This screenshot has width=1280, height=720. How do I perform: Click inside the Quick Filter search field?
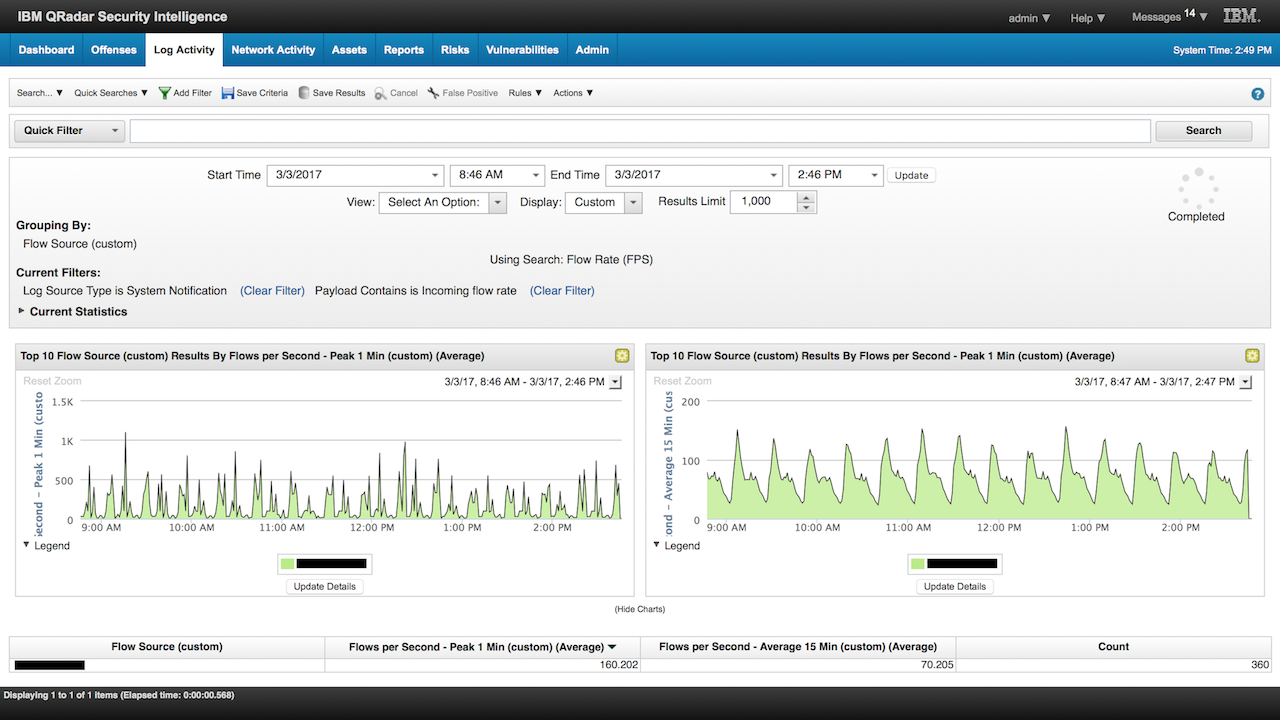click(x=640, y=130)
